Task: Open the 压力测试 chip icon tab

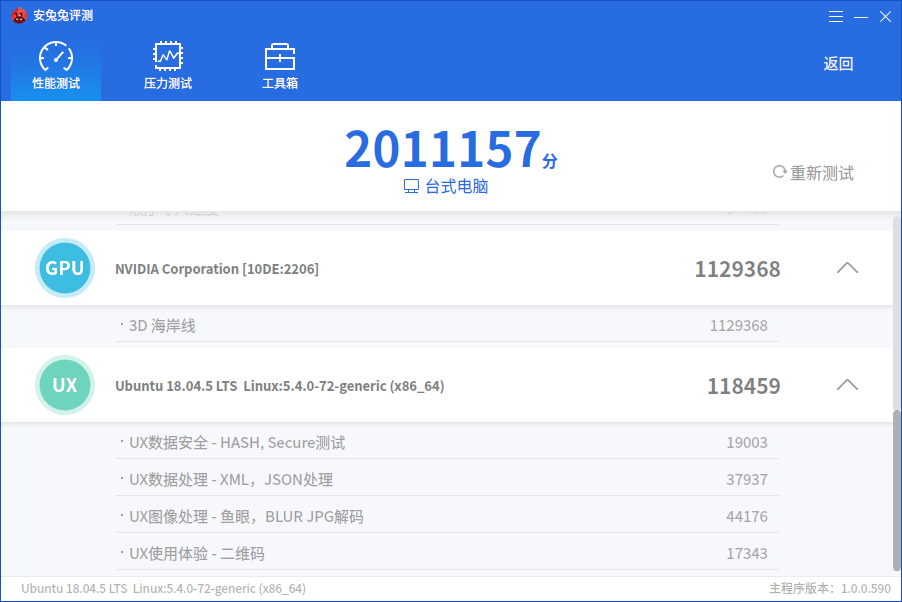Action: [168, 66]
